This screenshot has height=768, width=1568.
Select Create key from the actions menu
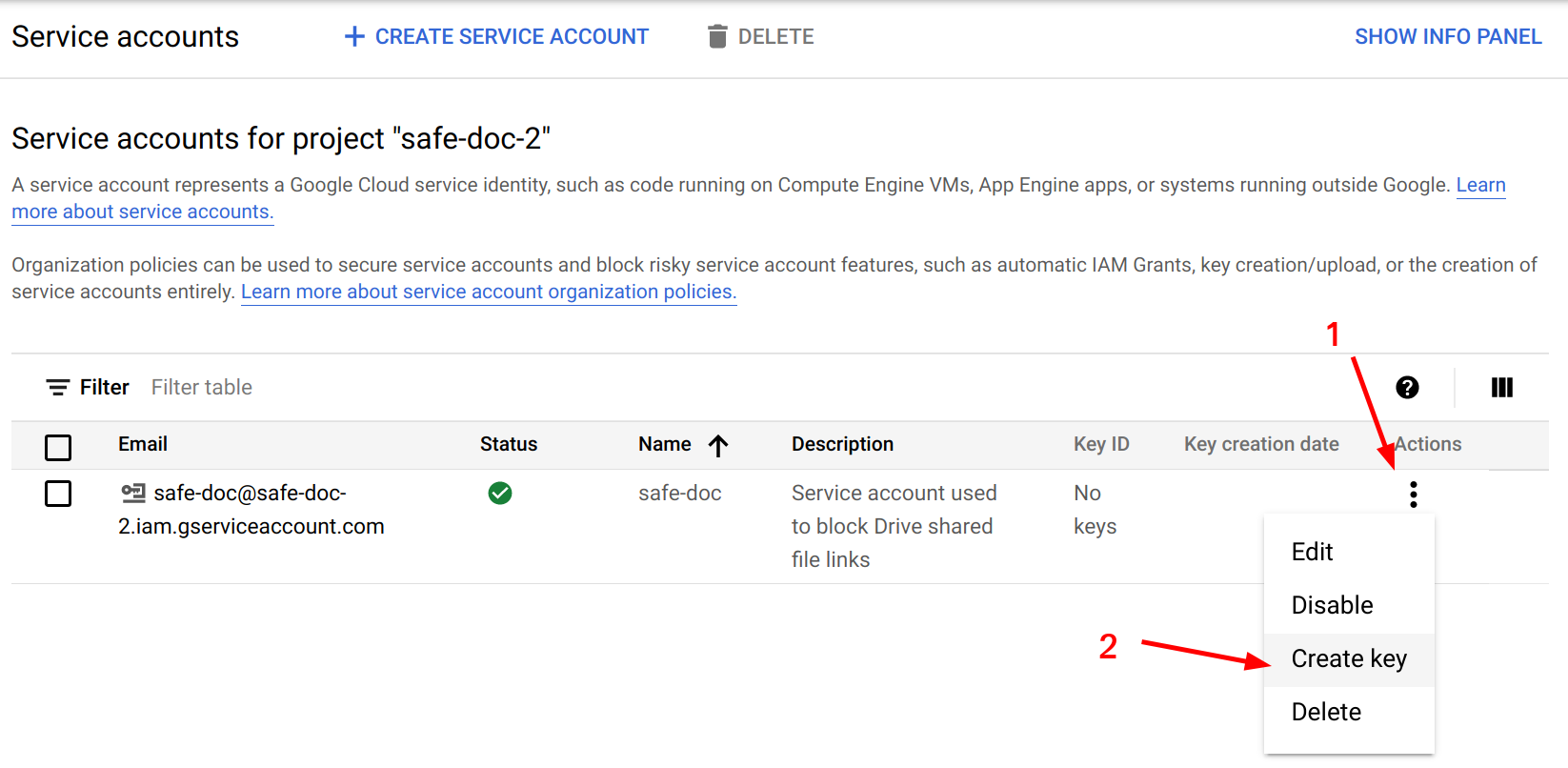pos(1348,658)
